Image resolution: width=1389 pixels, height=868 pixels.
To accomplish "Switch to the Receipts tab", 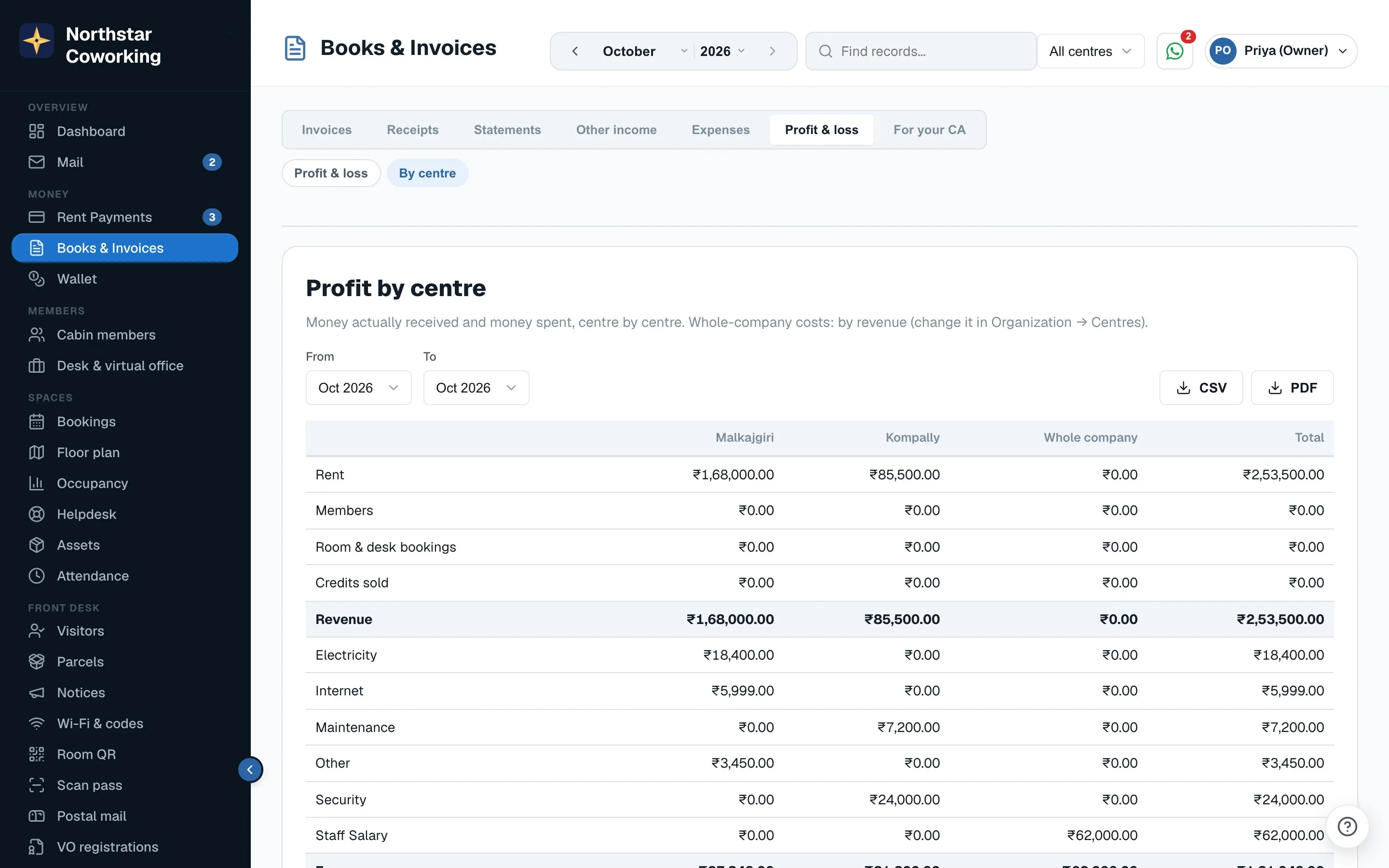I will pos(413,130).
